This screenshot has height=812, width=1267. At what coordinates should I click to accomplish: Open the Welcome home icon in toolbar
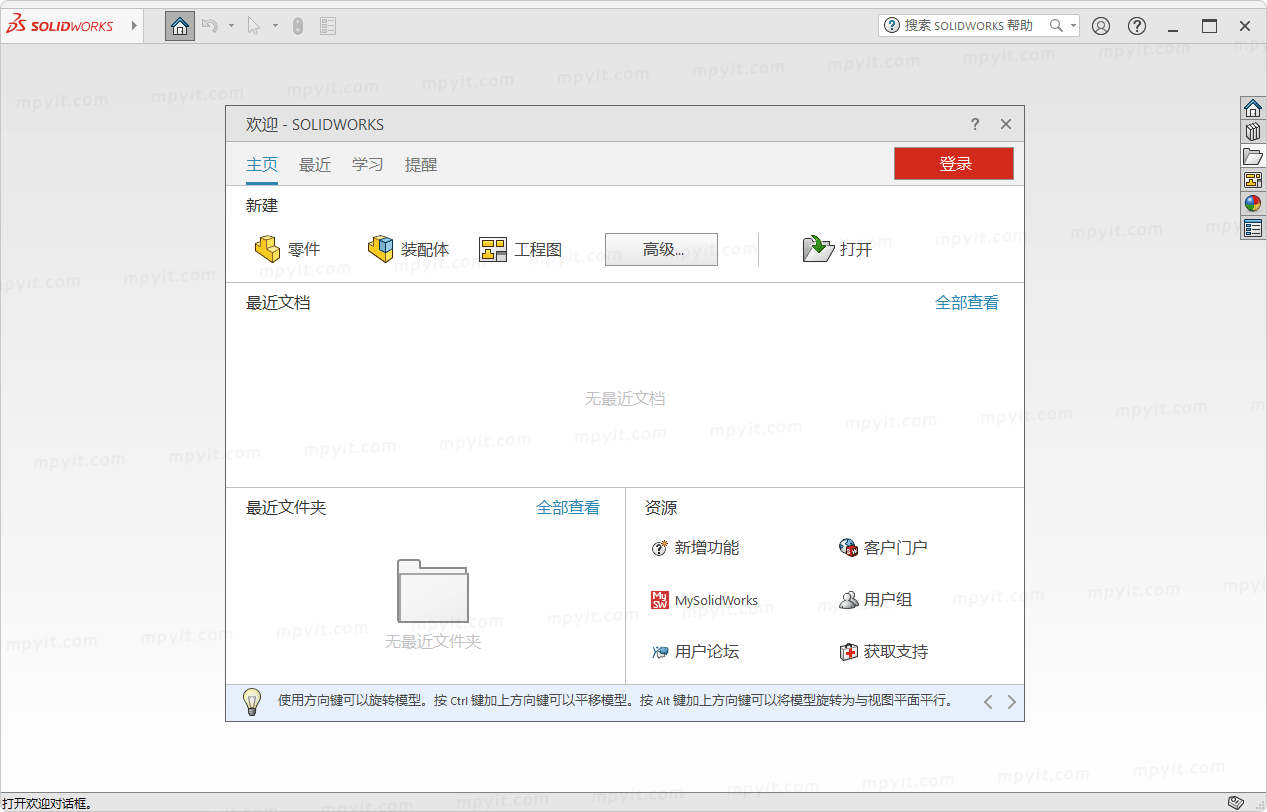pos(180,26)
